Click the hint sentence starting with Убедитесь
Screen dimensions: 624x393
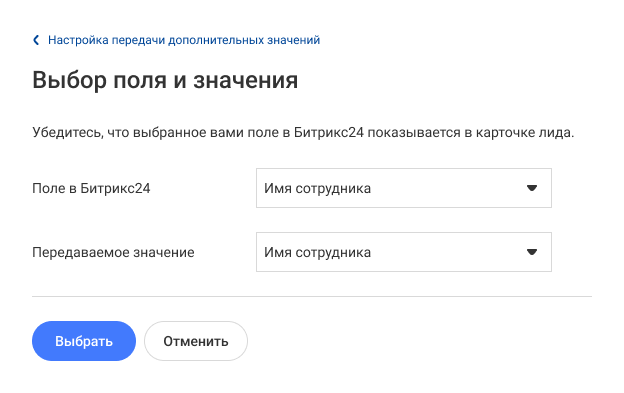point(303,132)
